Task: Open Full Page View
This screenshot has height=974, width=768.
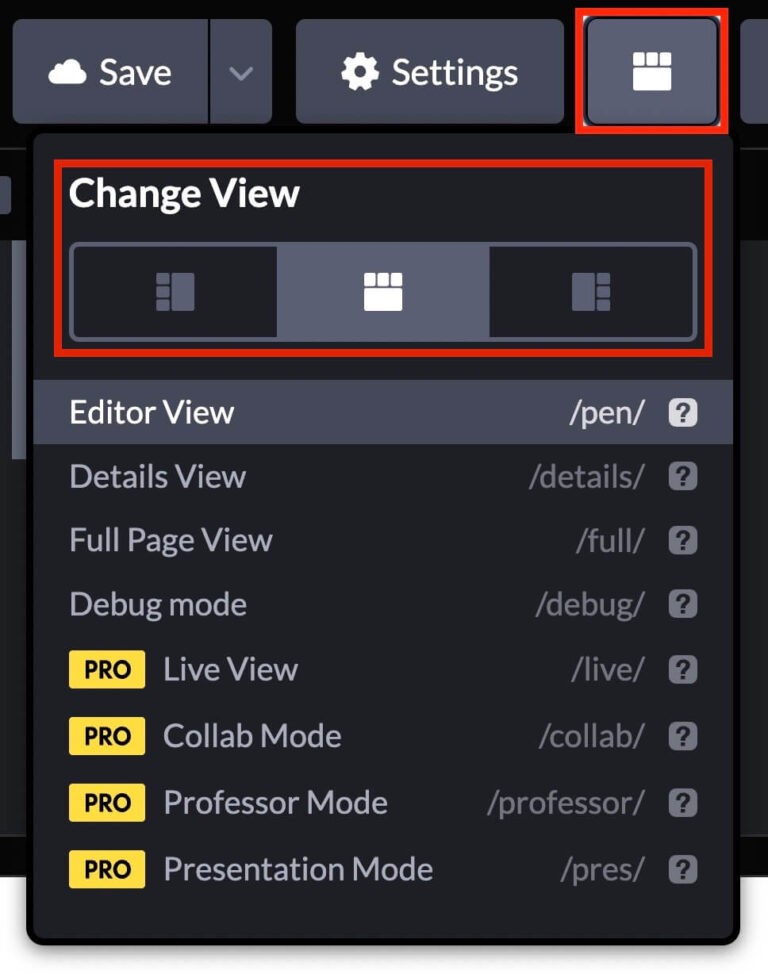Action: click(x=383, y=540)
